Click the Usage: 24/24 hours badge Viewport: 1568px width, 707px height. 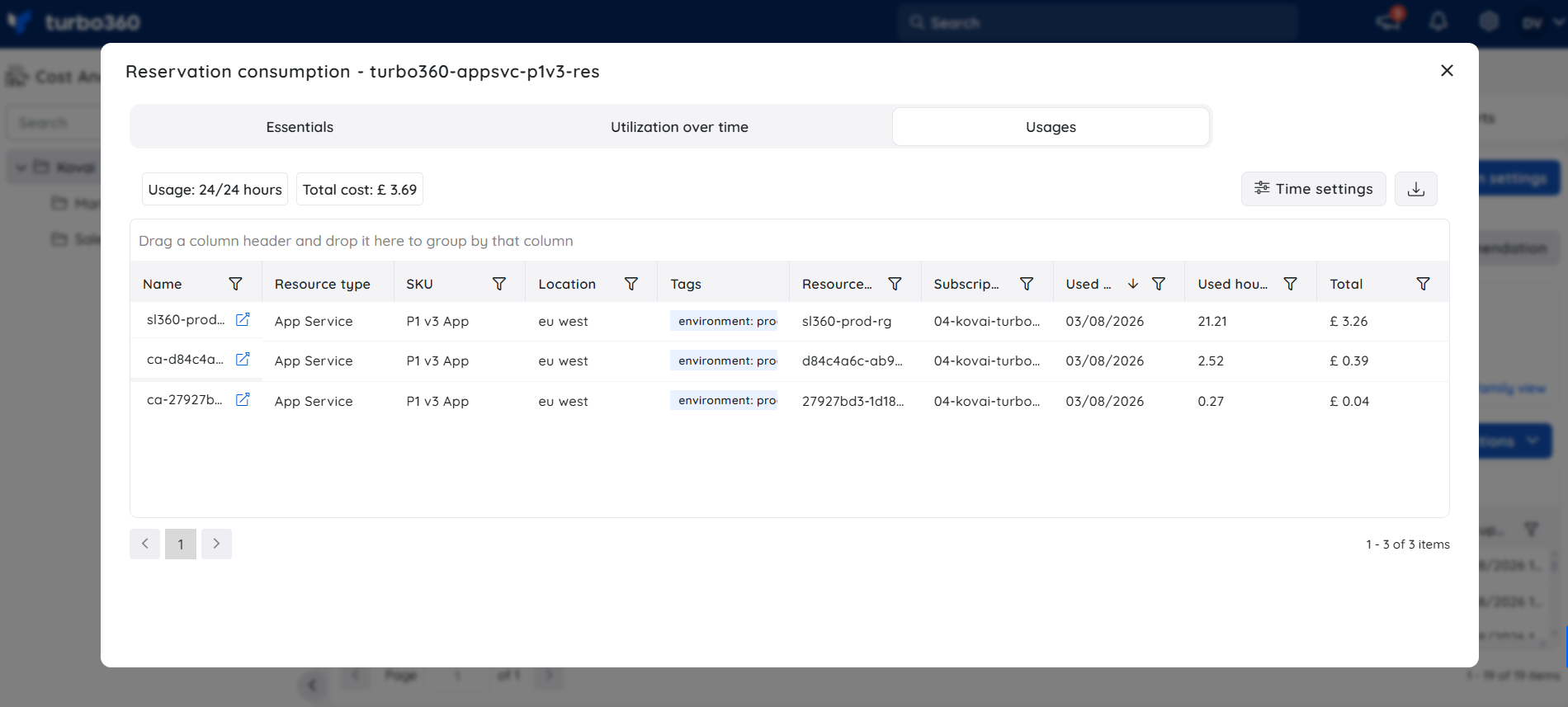[x=215, y=189]
